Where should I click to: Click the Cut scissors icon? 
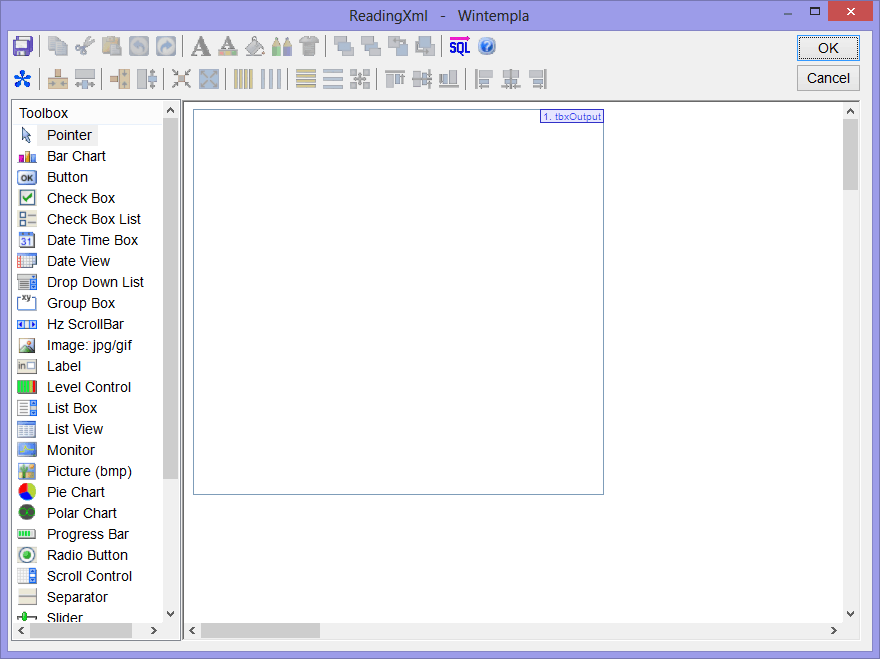[x=85, y=47]
